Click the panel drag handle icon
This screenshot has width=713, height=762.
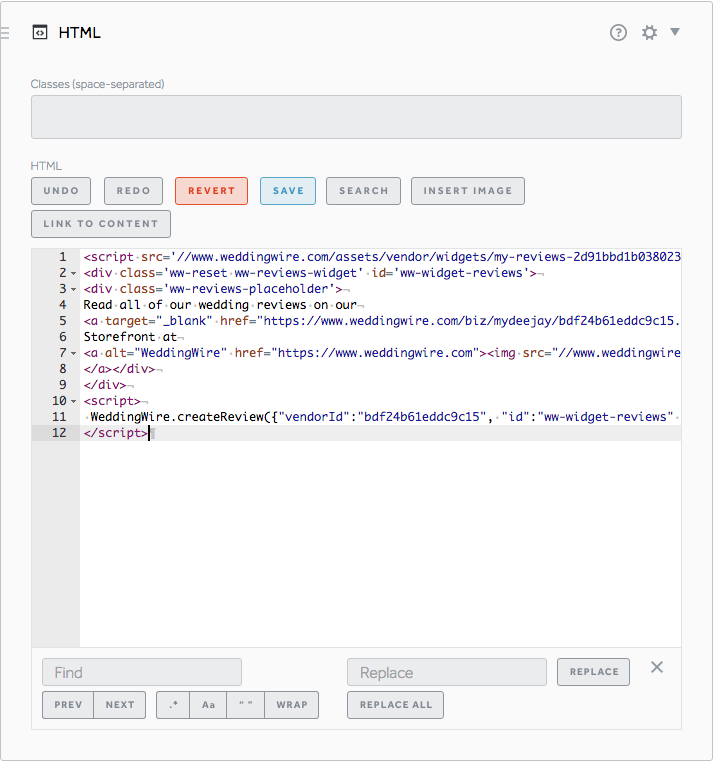click(x=5, y=32)
